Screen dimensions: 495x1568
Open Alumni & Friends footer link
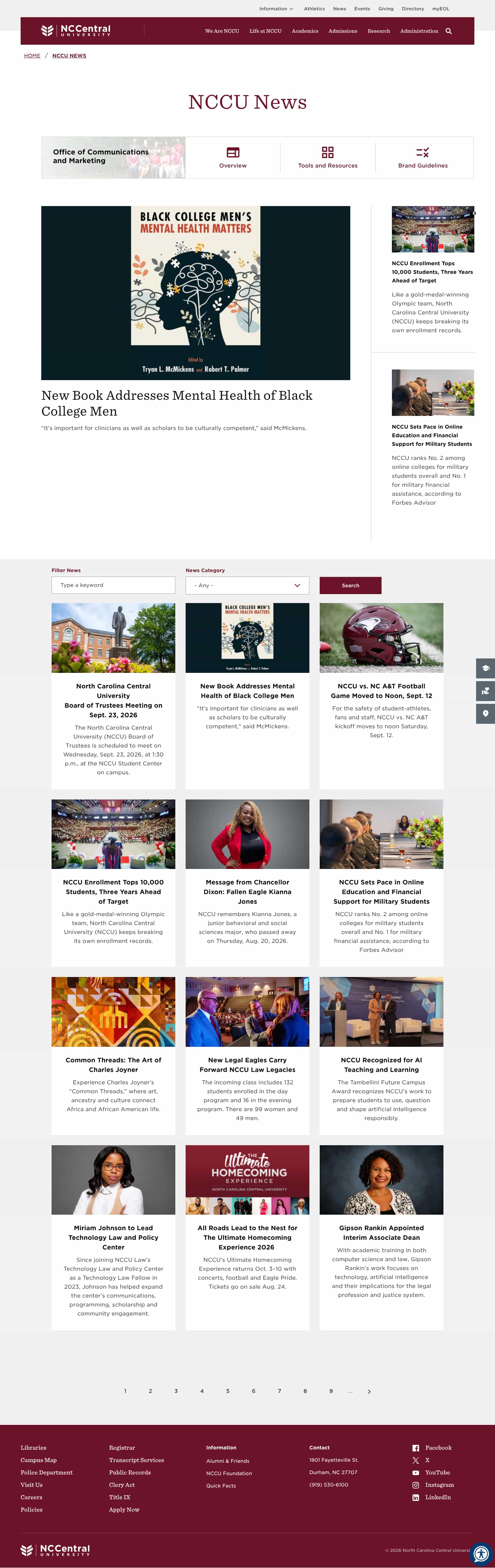(228, 1461)
